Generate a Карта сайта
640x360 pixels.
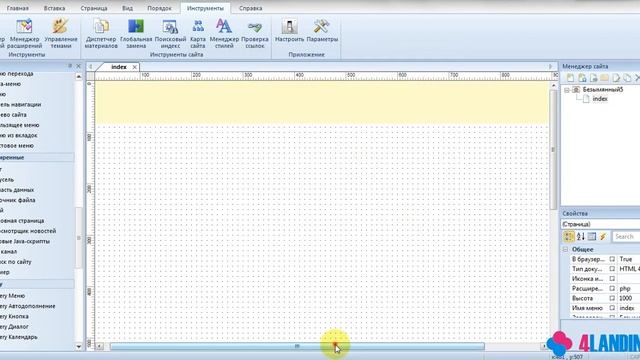click(198, 33)
